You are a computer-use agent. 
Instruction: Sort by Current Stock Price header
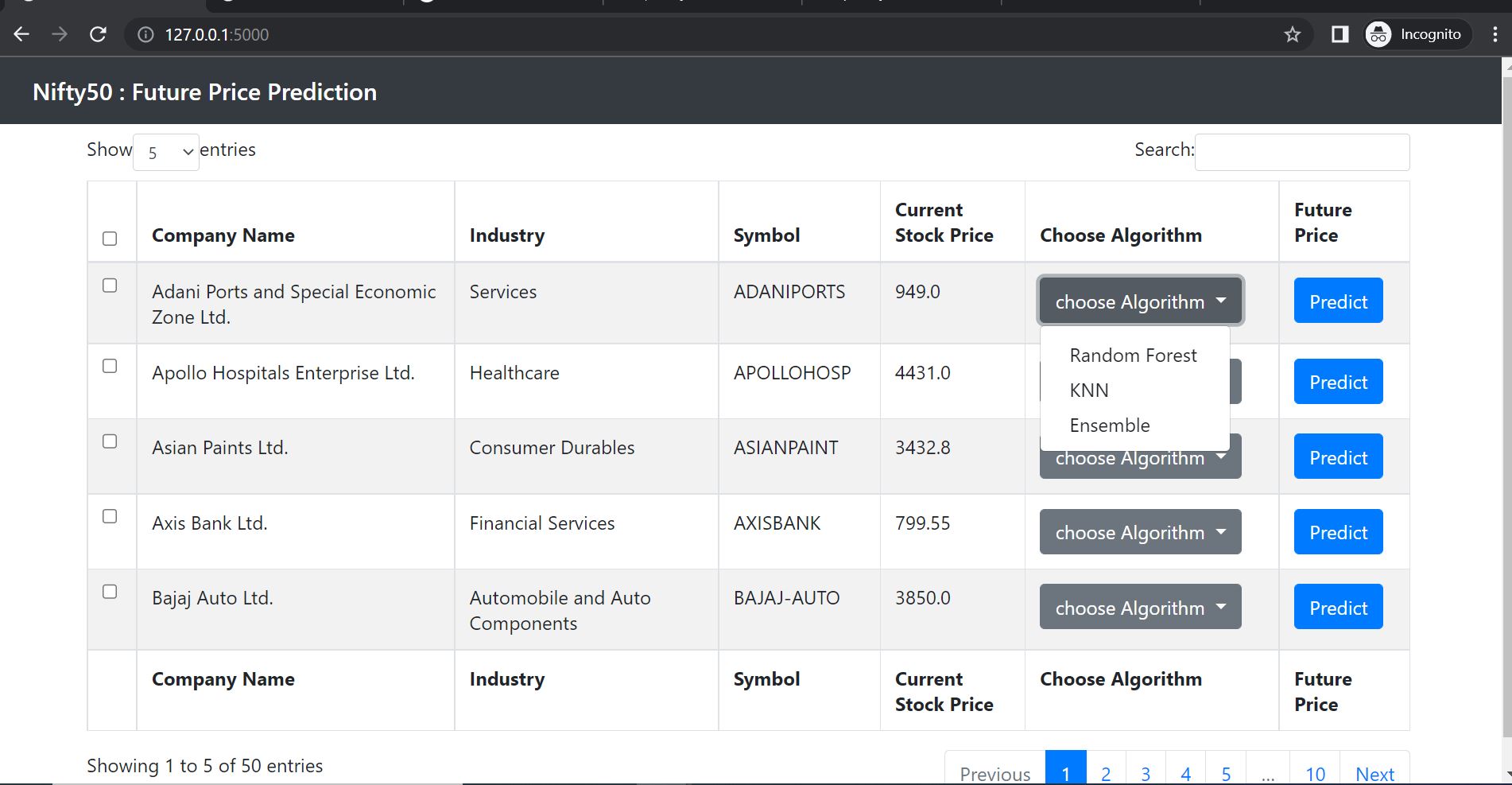pos(952,222)
